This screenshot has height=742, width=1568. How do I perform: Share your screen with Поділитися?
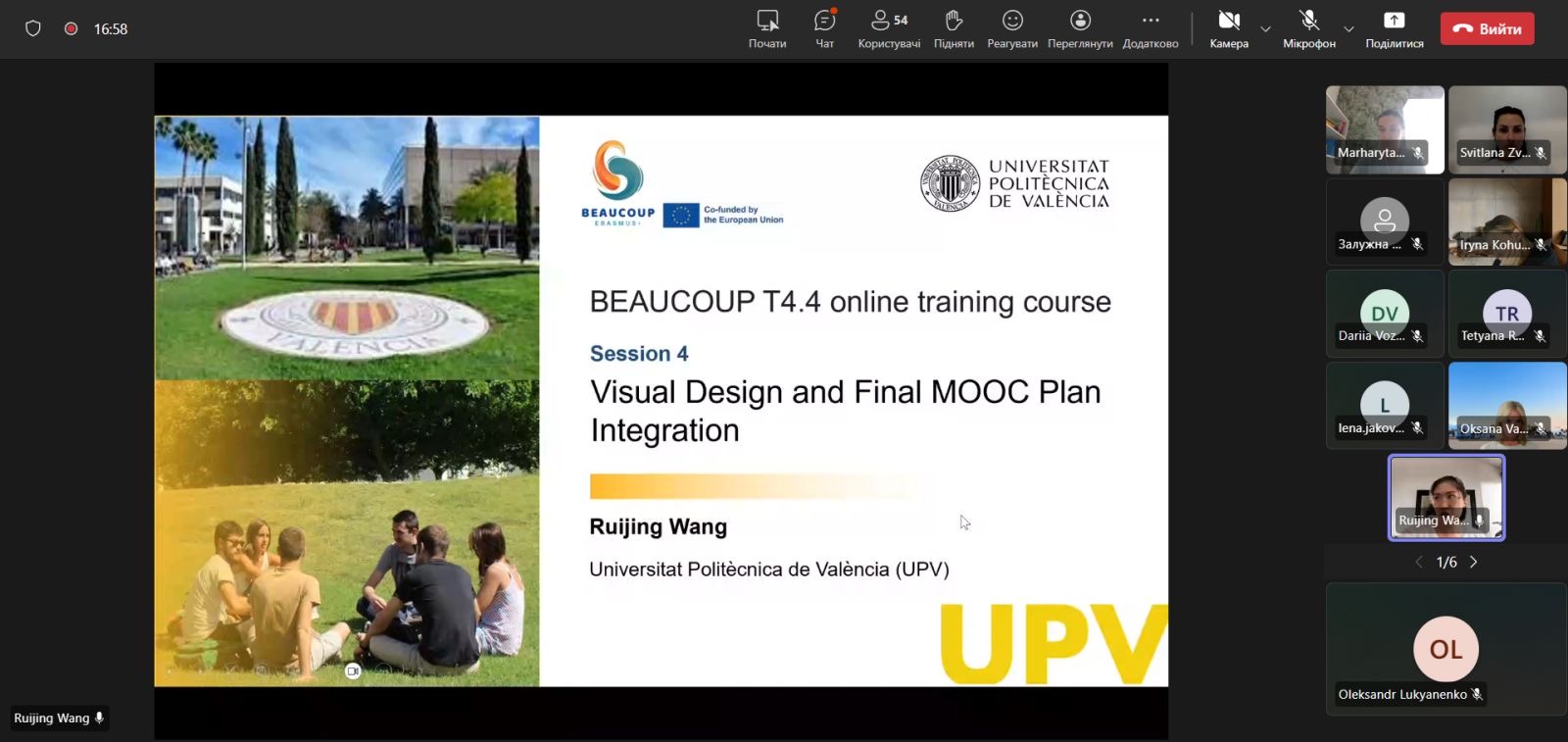point(1395,29)
